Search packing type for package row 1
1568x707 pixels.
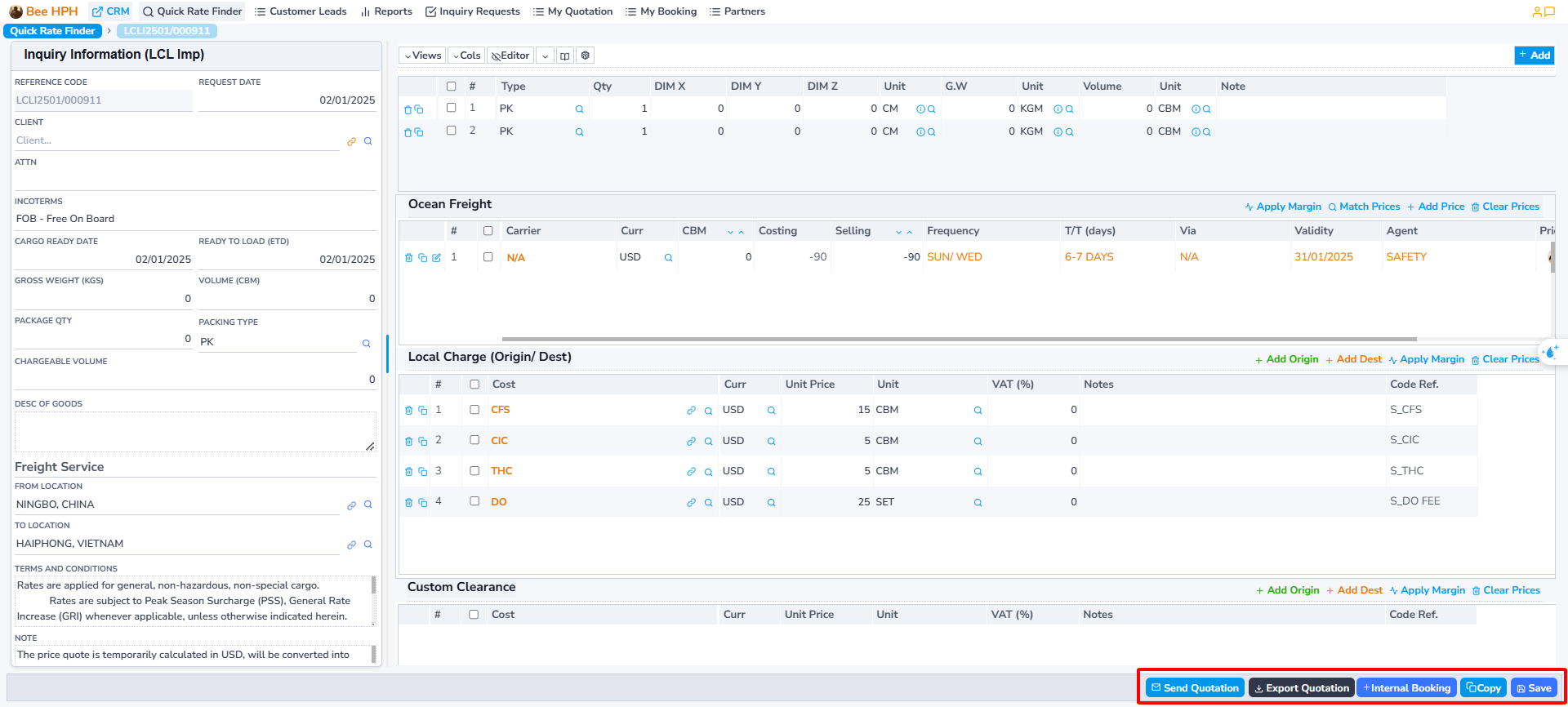click(579, 109)
